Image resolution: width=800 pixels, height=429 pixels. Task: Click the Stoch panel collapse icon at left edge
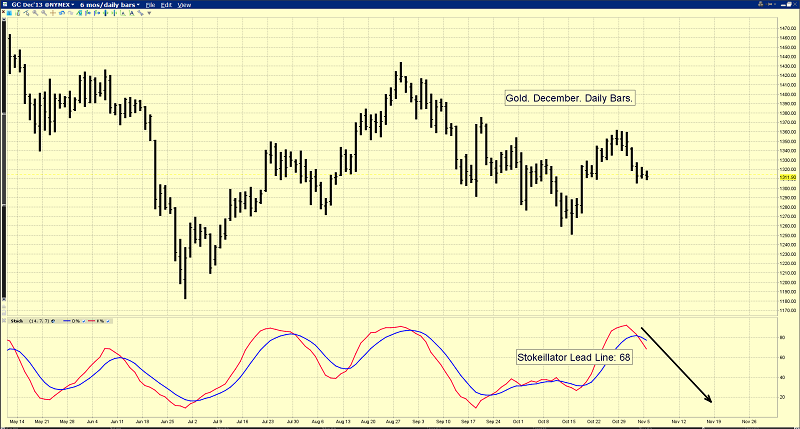tap(4, 320)
